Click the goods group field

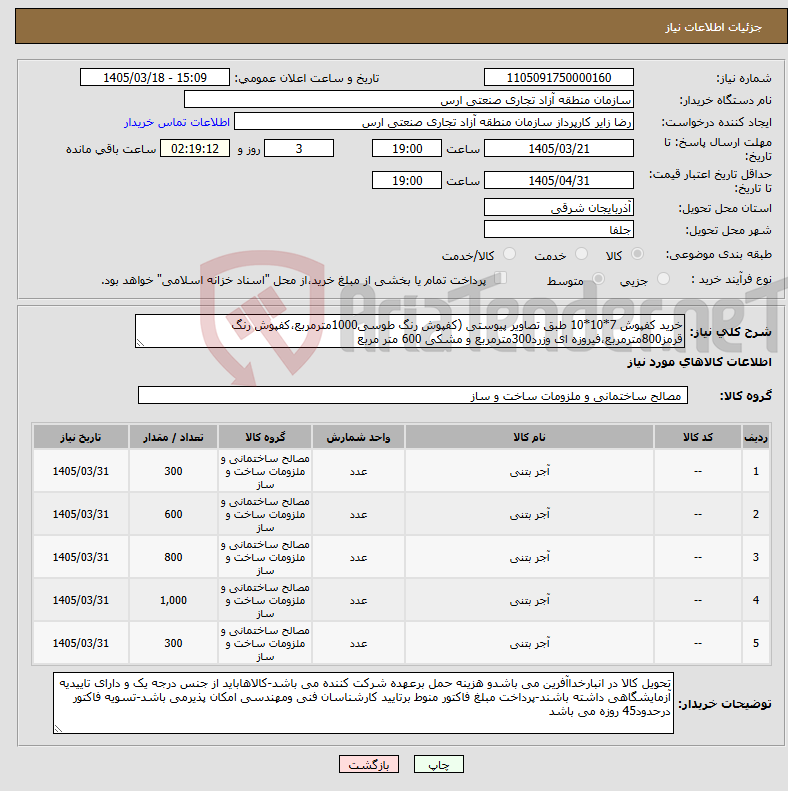click(x=413, y=395)
